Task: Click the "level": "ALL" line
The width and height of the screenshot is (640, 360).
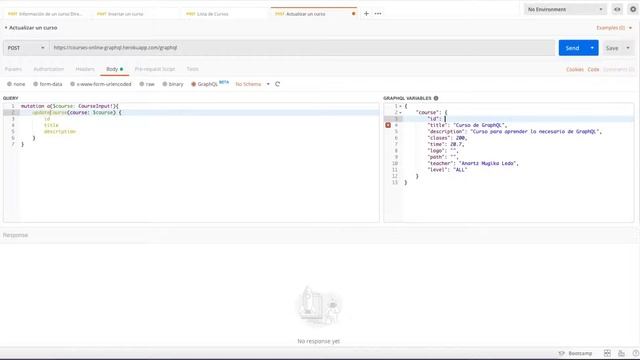Action: tap(447, 170)
